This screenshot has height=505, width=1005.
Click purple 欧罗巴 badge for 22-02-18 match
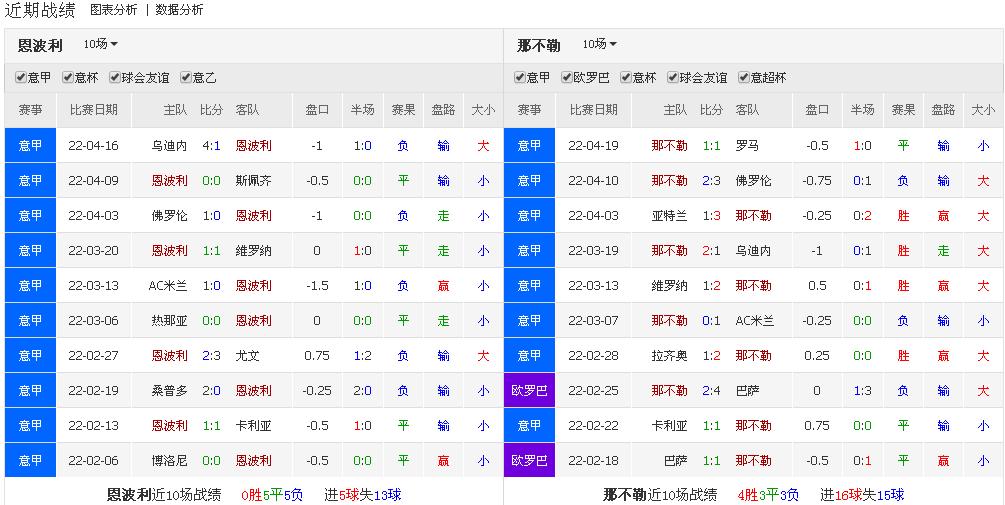click(x=529, y=460)
